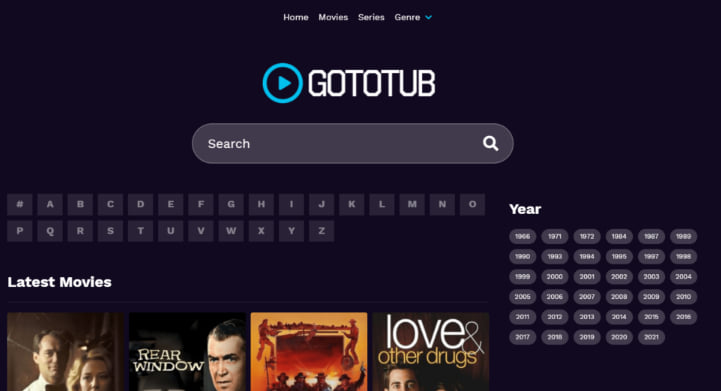Select the 2021 year tag

pos(651,337)
